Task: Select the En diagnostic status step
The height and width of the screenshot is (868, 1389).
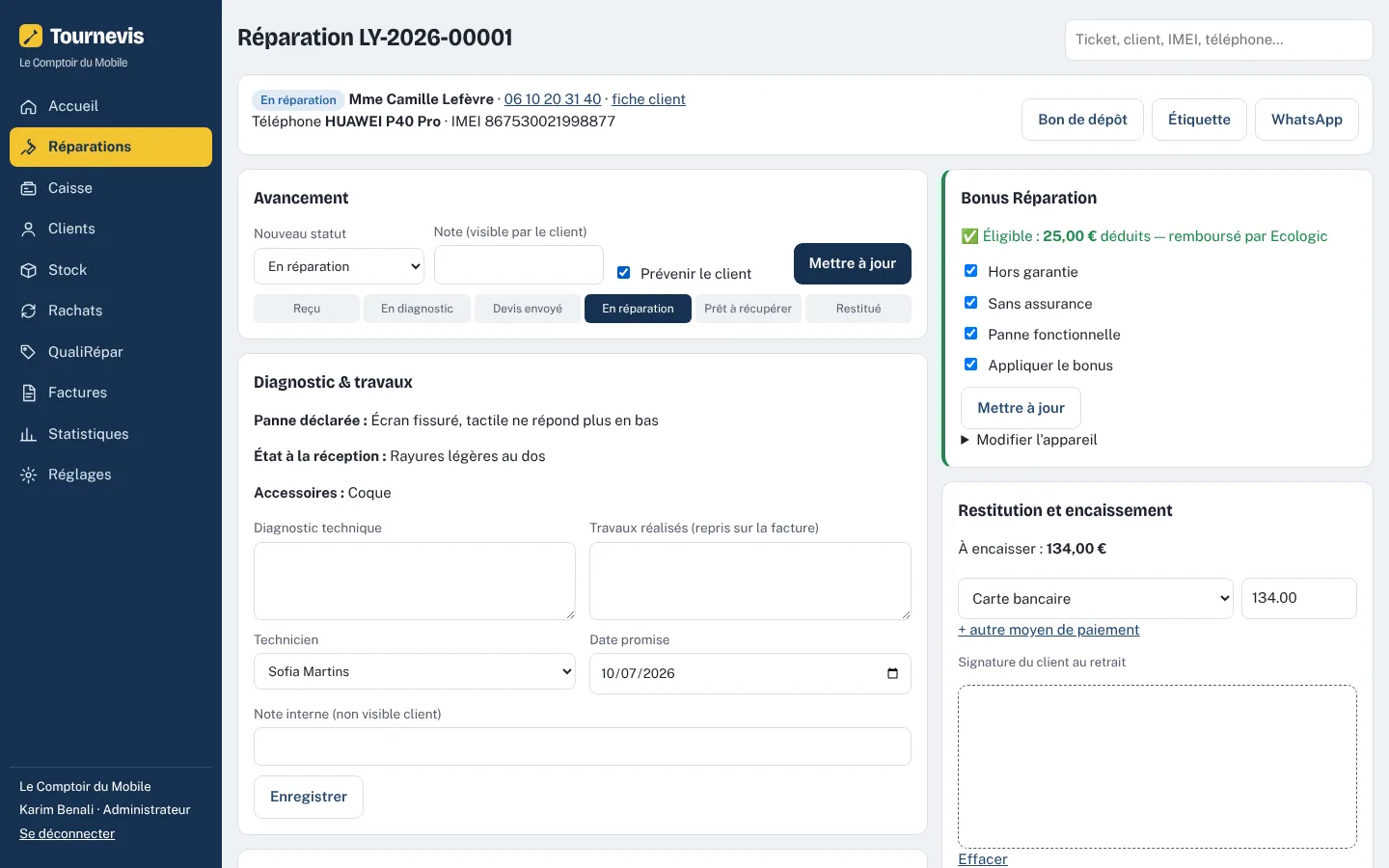Action: [417, 309]
